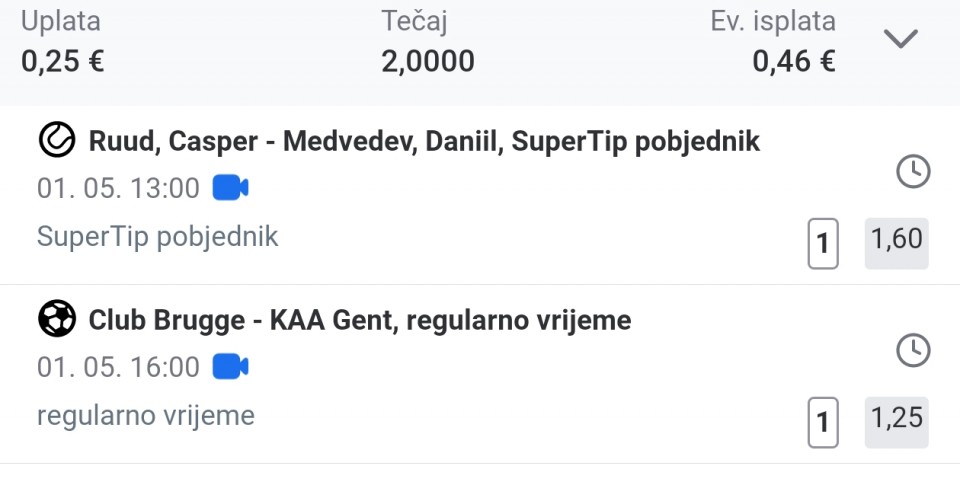Tap the 1,60 odds button
This screenshot has width=960, height=482.
tap(896, 243)
